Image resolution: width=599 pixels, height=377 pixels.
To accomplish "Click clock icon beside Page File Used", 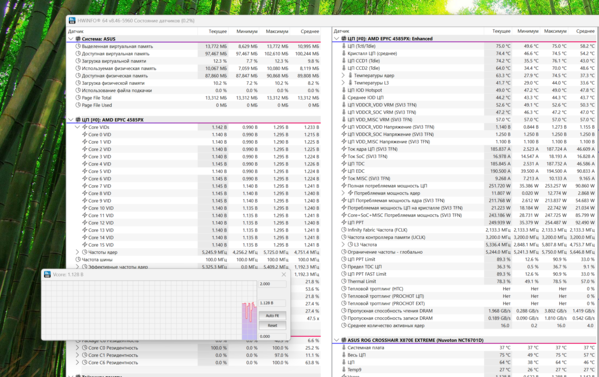I will coord(78,105).
